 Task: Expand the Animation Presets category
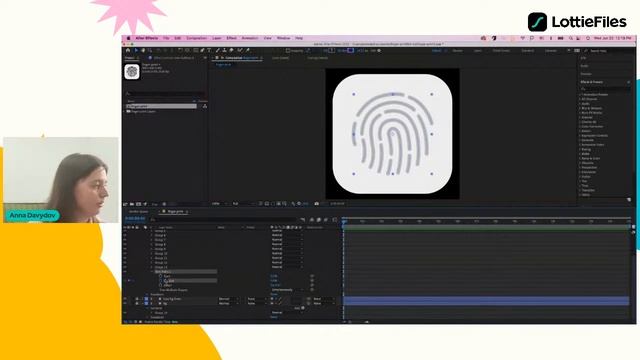coord(580,95)
